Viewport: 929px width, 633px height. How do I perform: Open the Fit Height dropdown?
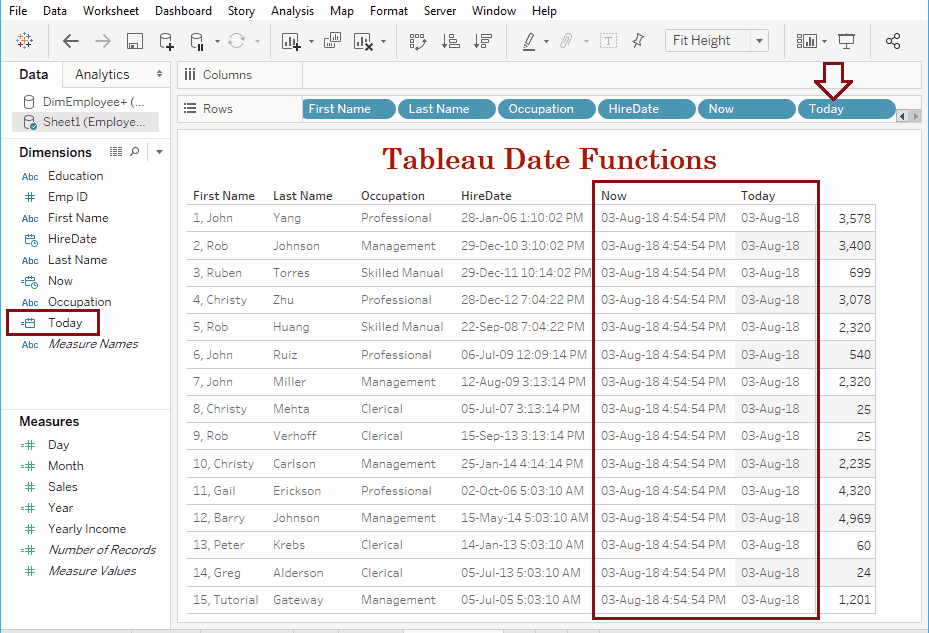click(x=760, y=40)
